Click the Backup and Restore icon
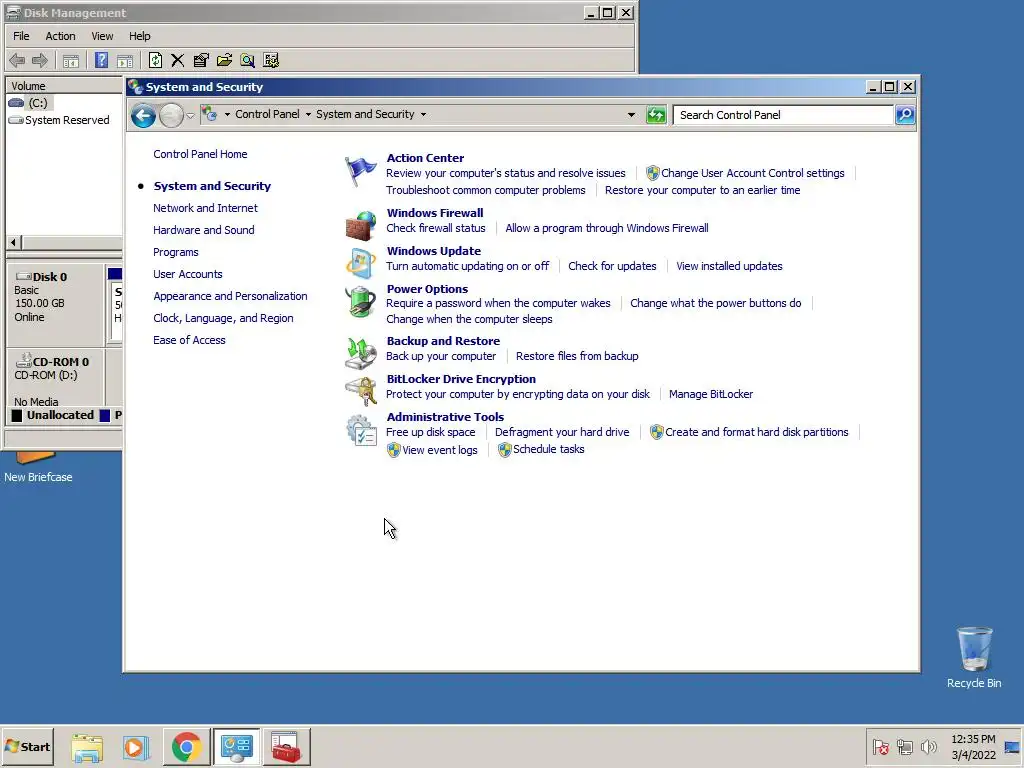The image size is (1024, 768). point(360,353)
